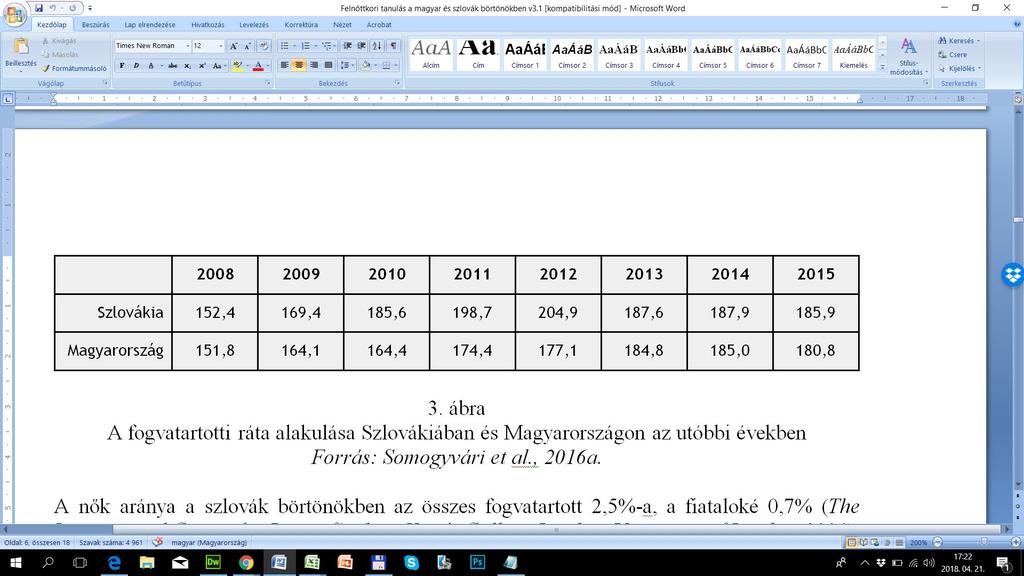Image resolution: width=1024 pixels, height=576 pixels.
Task: Undo the last action
Action: coord(53,8)
